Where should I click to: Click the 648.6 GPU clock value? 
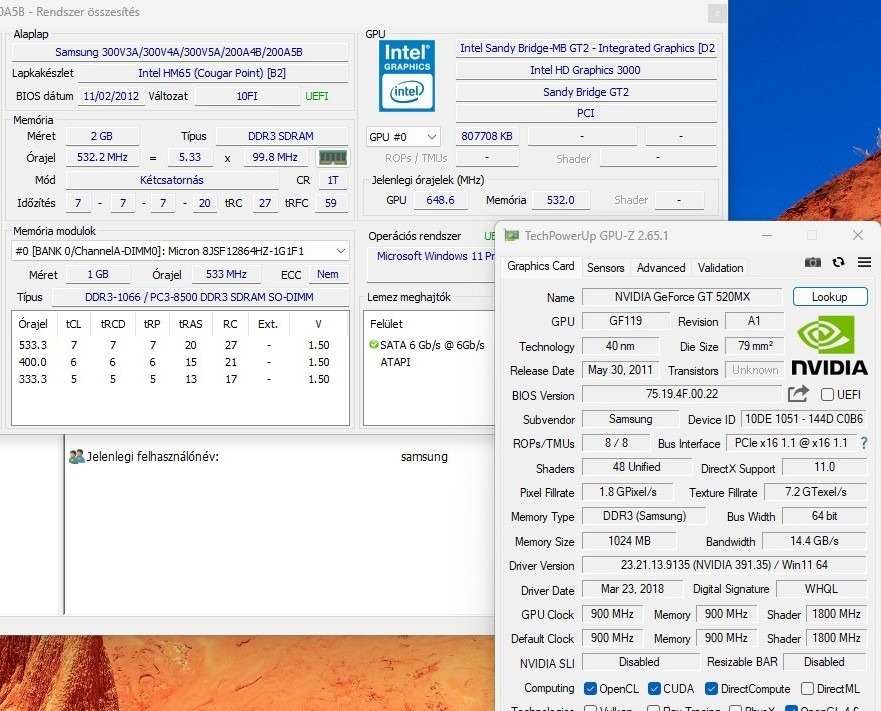point(440,200)
